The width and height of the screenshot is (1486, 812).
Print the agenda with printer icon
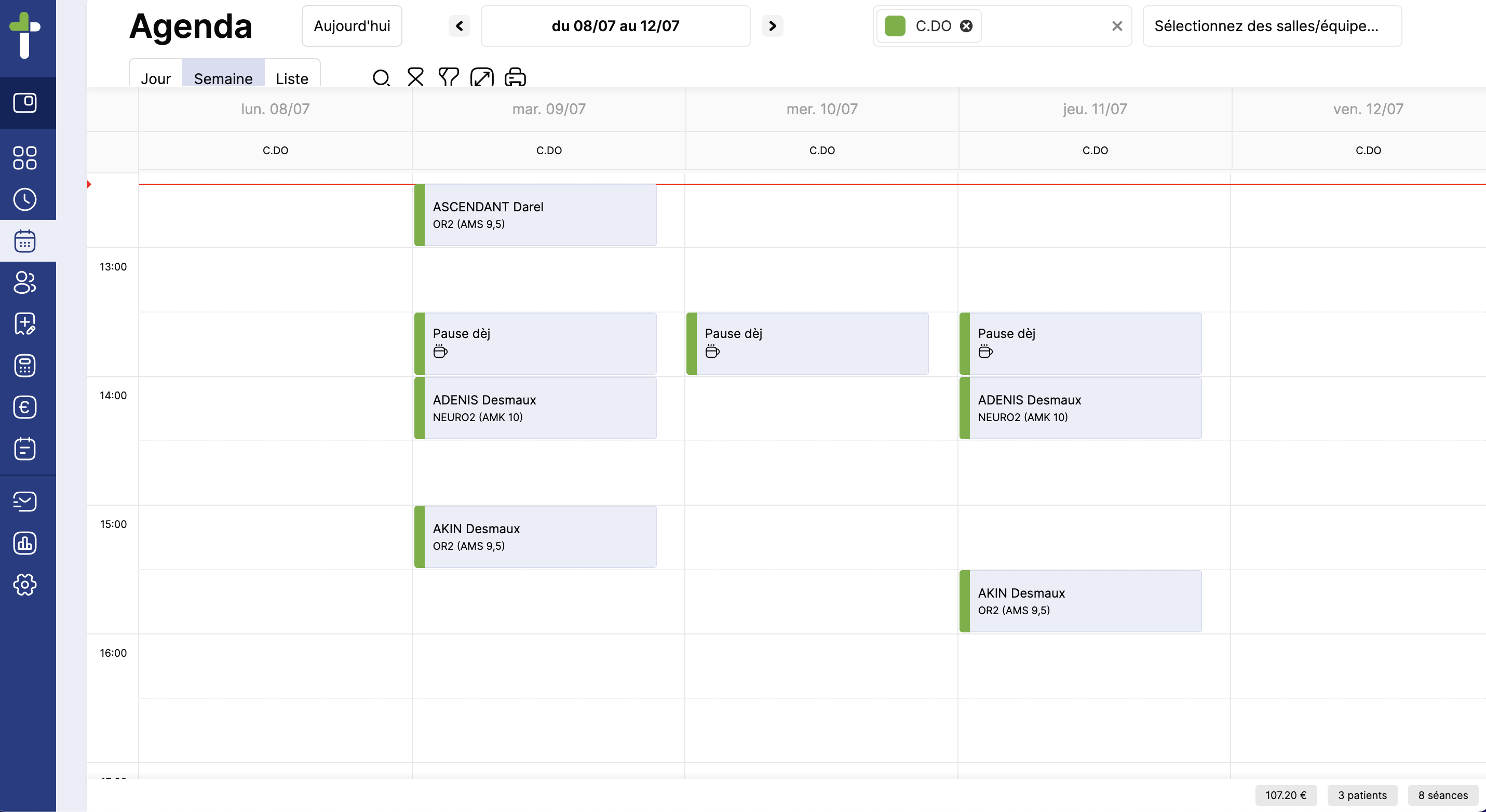pos(515,77)
